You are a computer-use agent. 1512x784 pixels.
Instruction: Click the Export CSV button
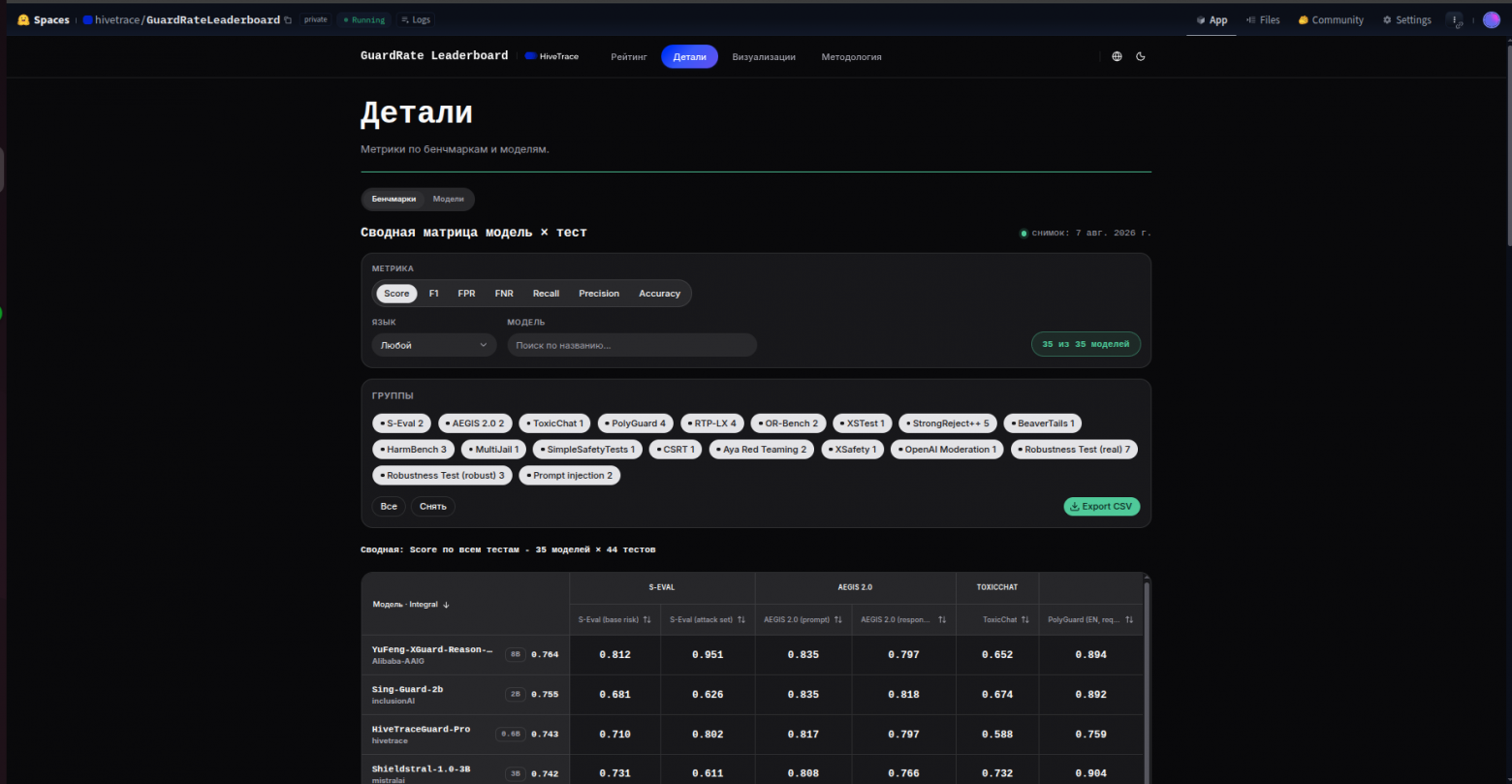coord(1102,507)
